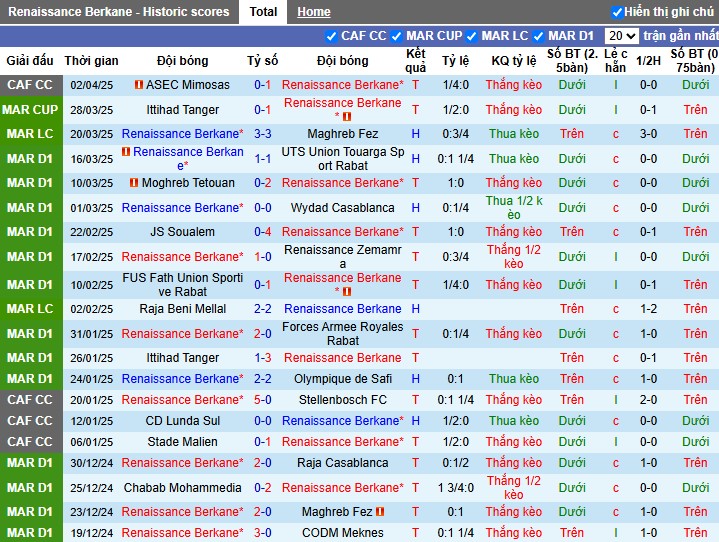Open Renaissance Zemamra team link

tap(343, 257)
